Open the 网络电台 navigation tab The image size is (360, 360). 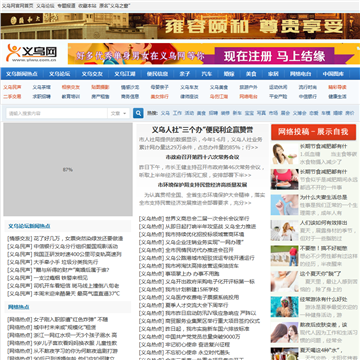click(300, 74)
